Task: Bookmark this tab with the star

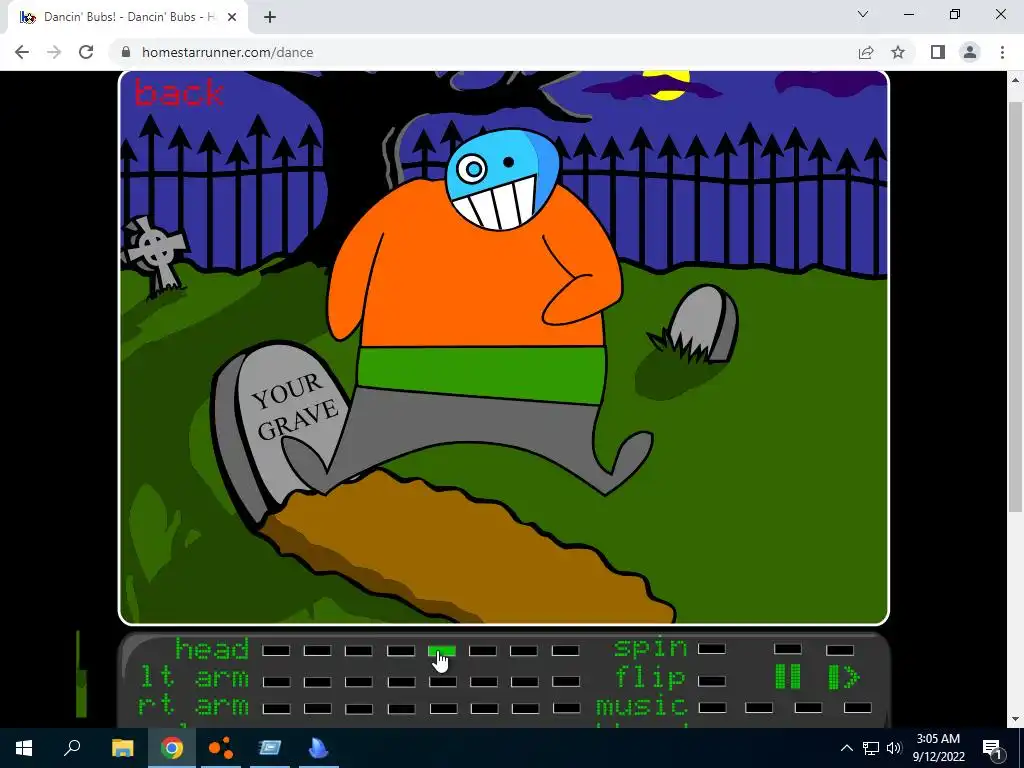Action: 898,52
